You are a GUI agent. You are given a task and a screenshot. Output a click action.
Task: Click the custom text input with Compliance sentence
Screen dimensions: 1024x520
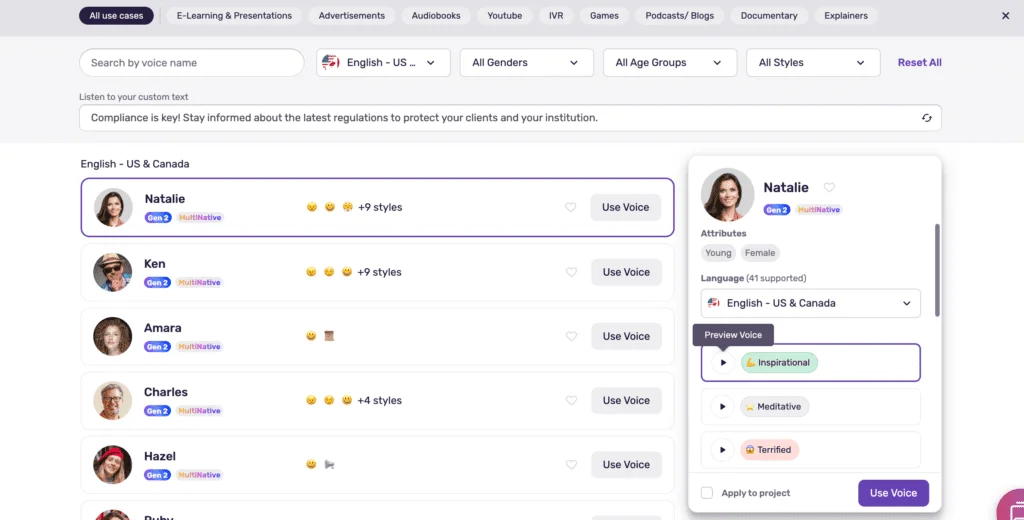(510, 118)
